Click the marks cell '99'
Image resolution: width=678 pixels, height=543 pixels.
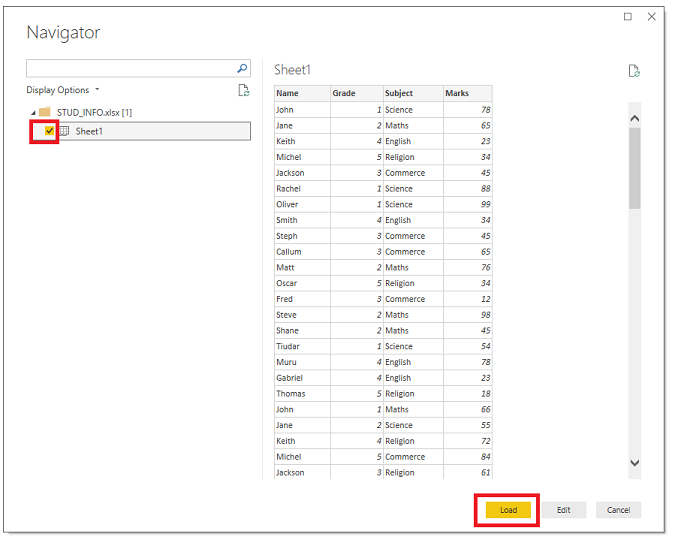pos(468,204)
